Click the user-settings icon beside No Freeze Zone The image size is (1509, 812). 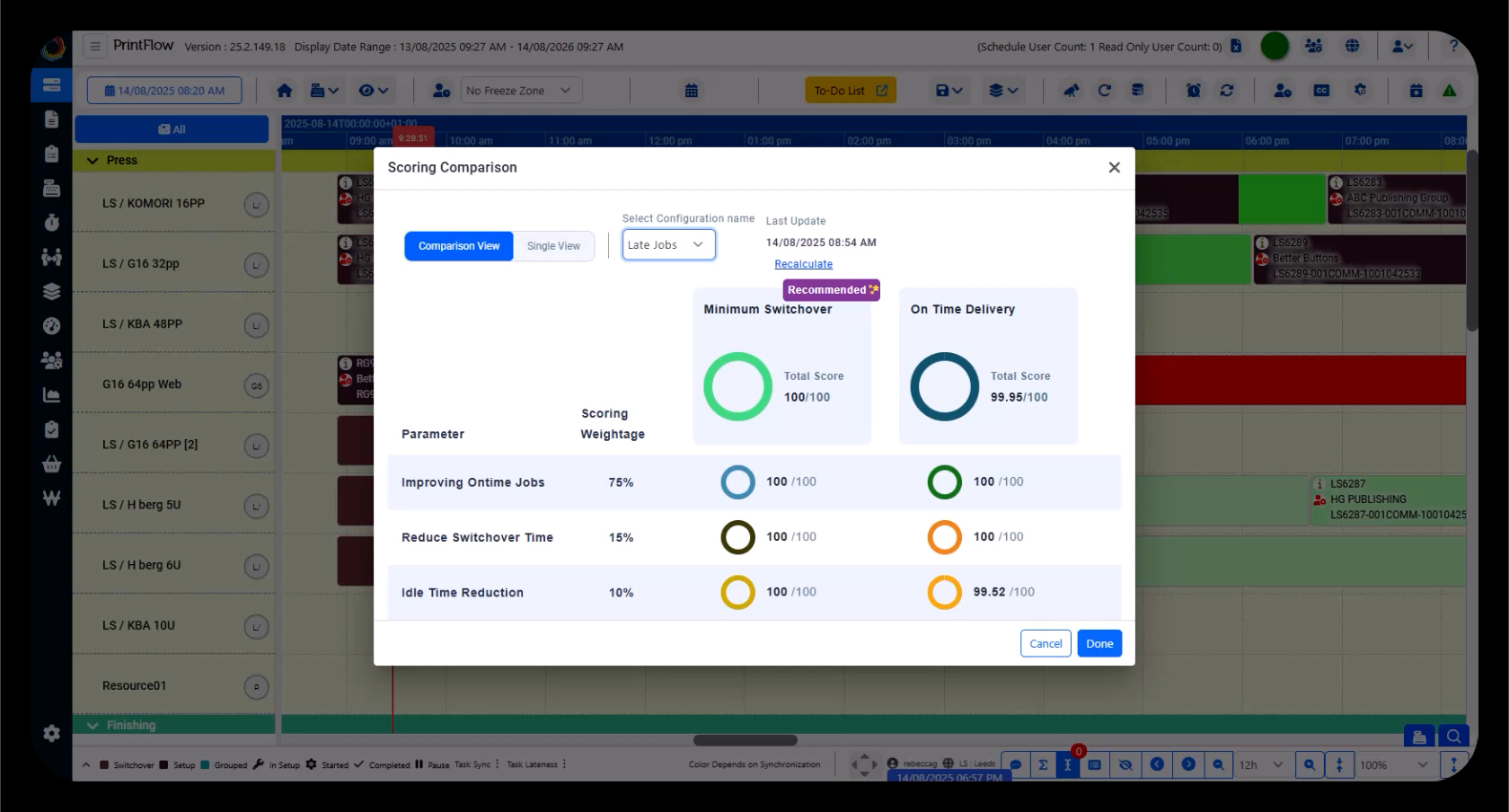point(441,90)
